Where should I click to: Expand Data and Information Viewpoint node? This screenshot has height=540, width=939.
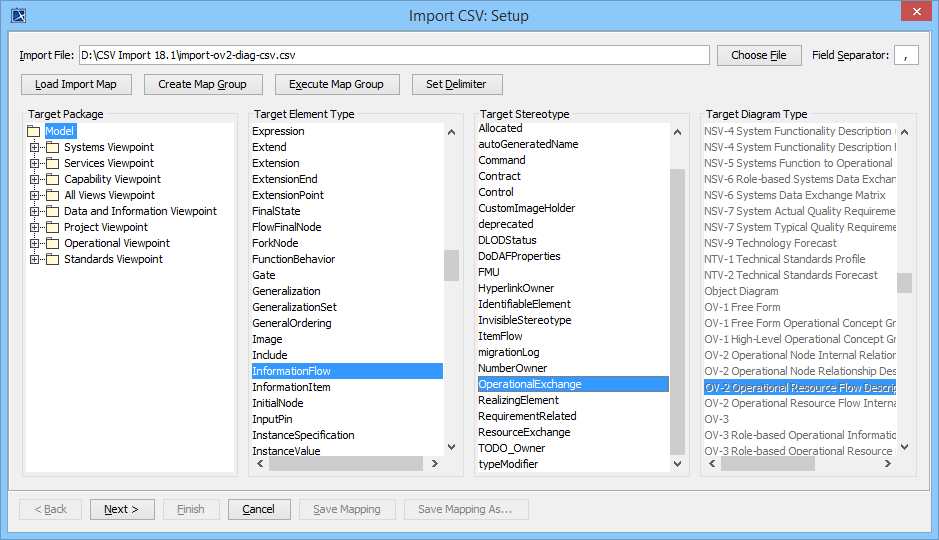[x=35, y=211]
